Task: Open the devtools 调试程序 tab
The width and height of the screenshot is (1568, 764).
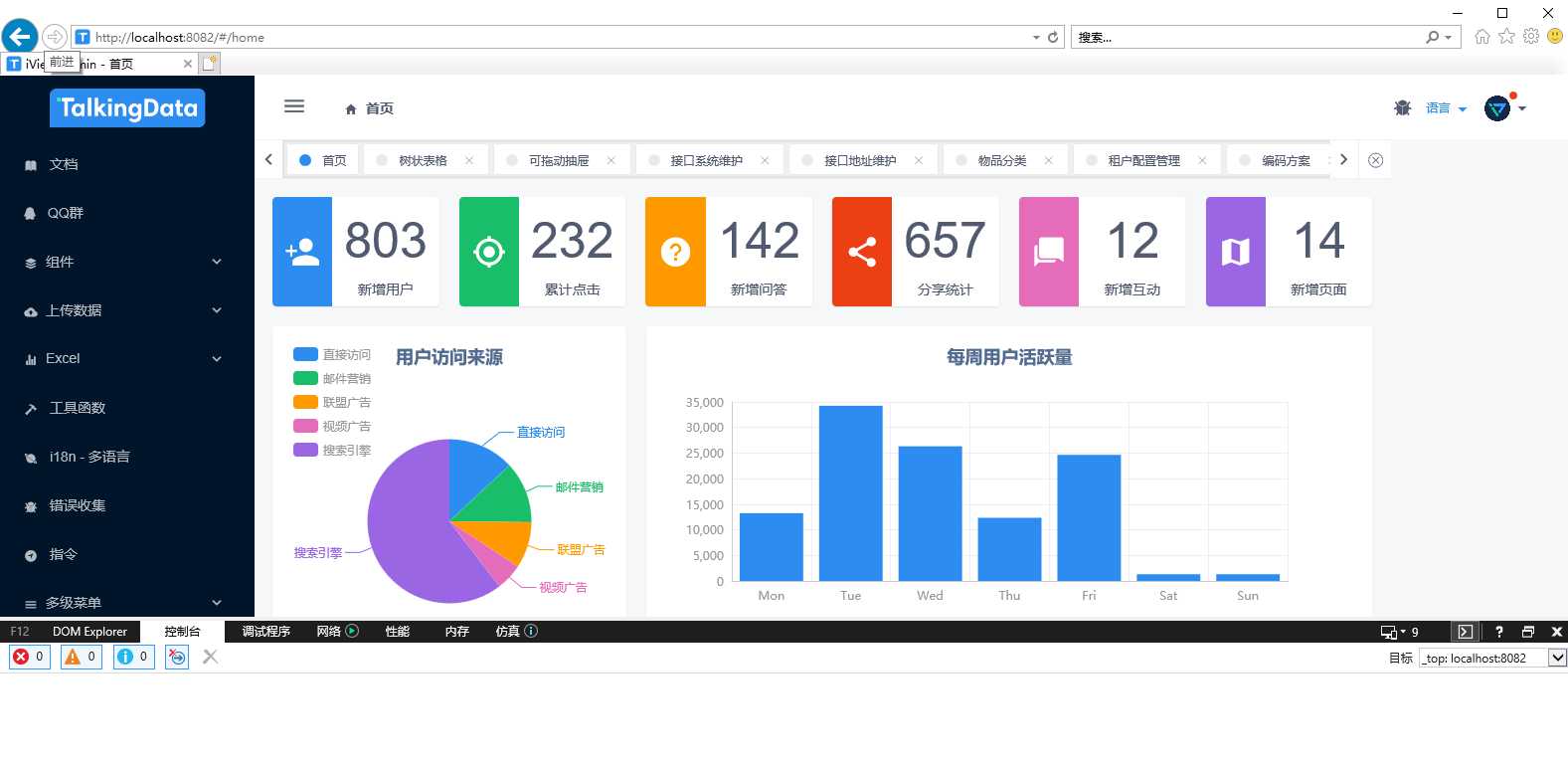Action: click(265, 632)
